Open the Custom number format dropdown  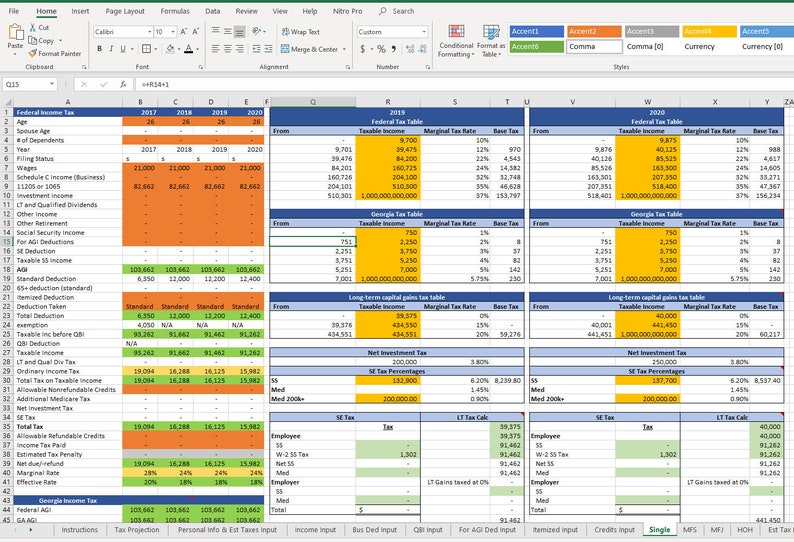pyautogui.click(x=424, y=31)
